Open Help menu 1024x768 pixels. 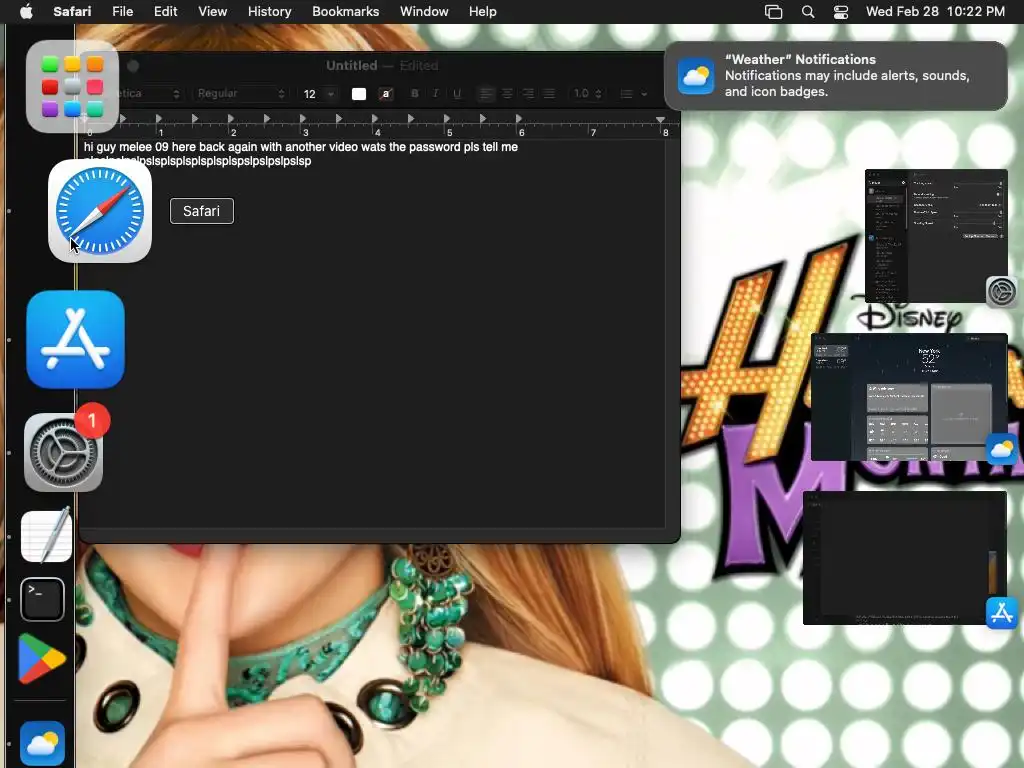[x=483, y=12]
